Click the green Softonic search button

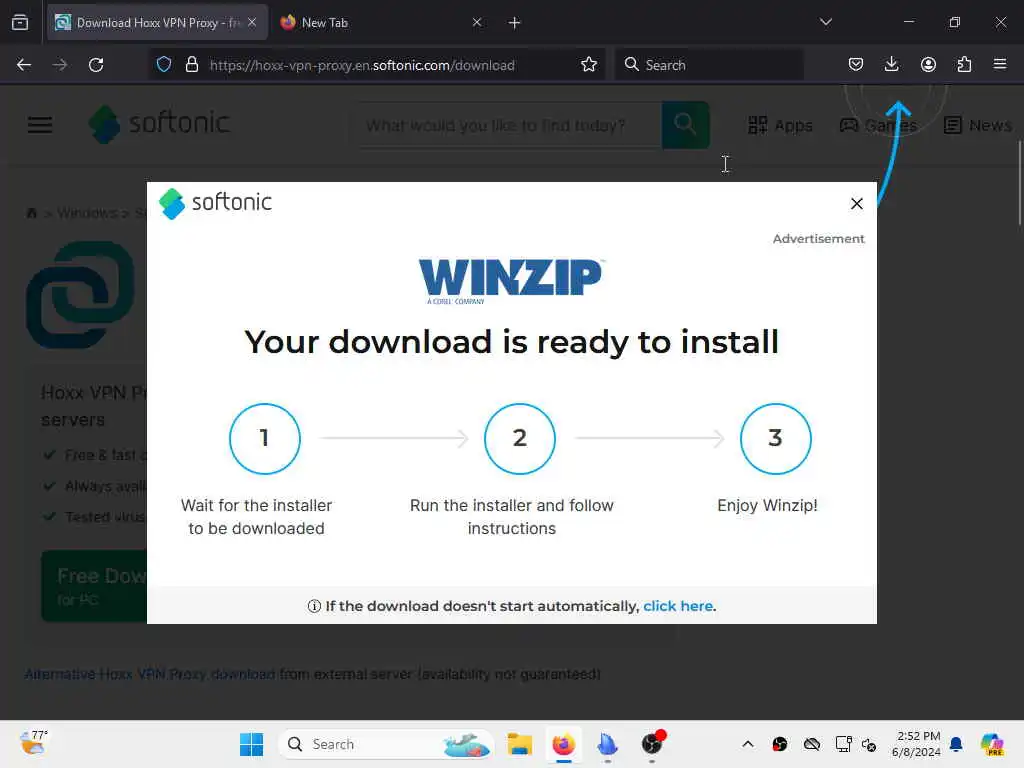tap(686, 125)
